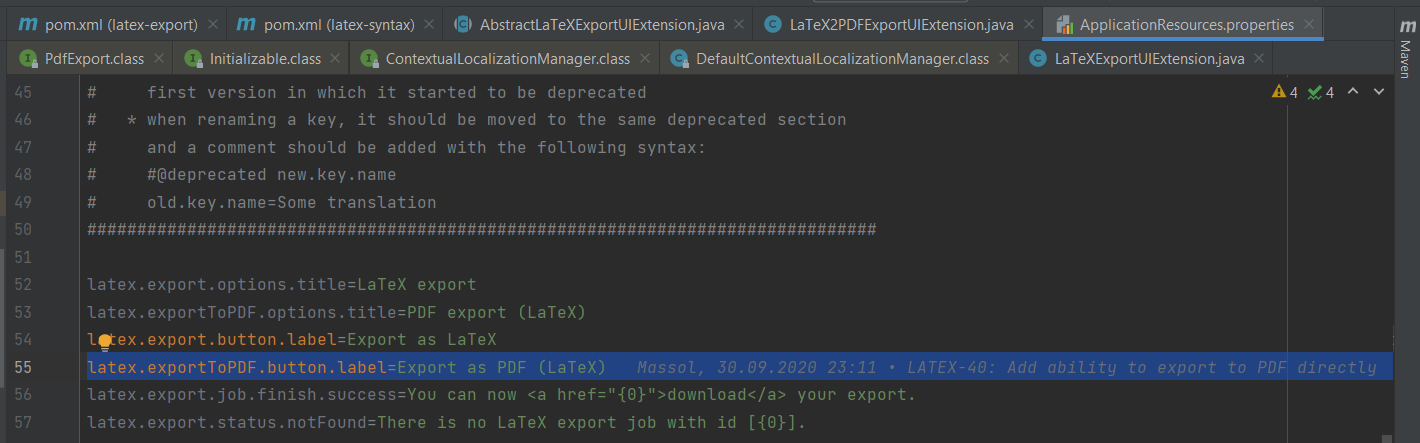Go to next highlighted error arrow
Screen dimensions: 1420x443
[x=1379, y=92]
